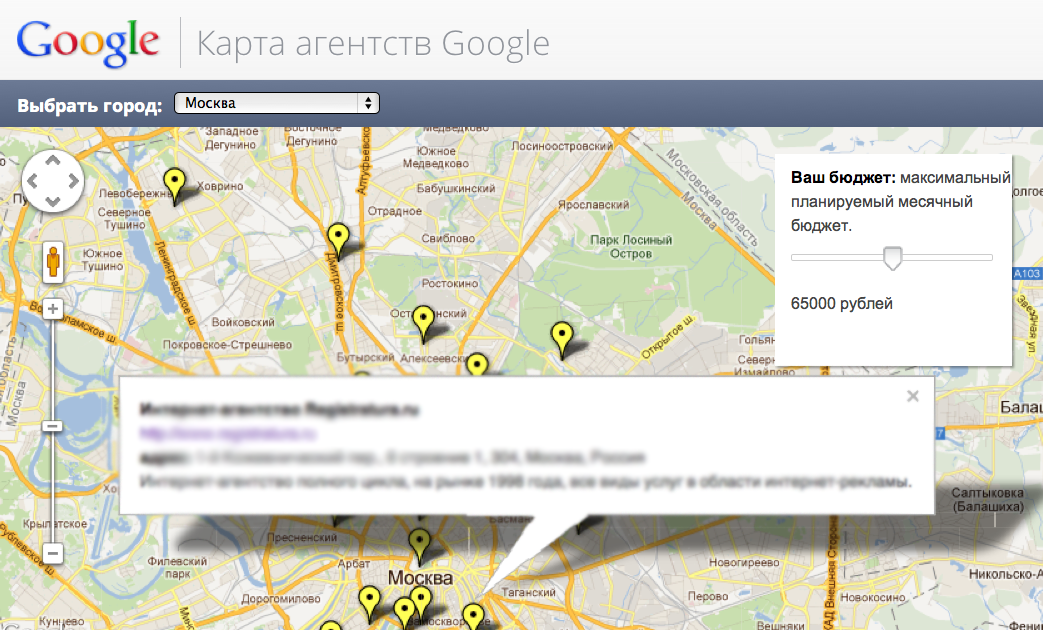Click the Google logo

(x=88, y=43)
